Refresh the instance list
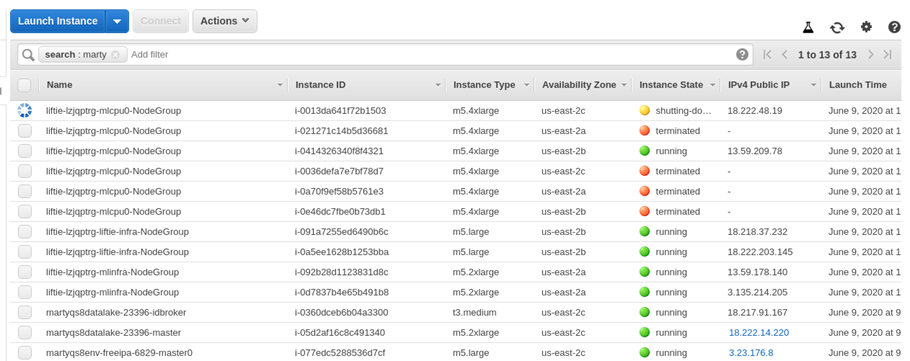The height and width of the screenshot is (361, 910). click(x=837, y=27)
